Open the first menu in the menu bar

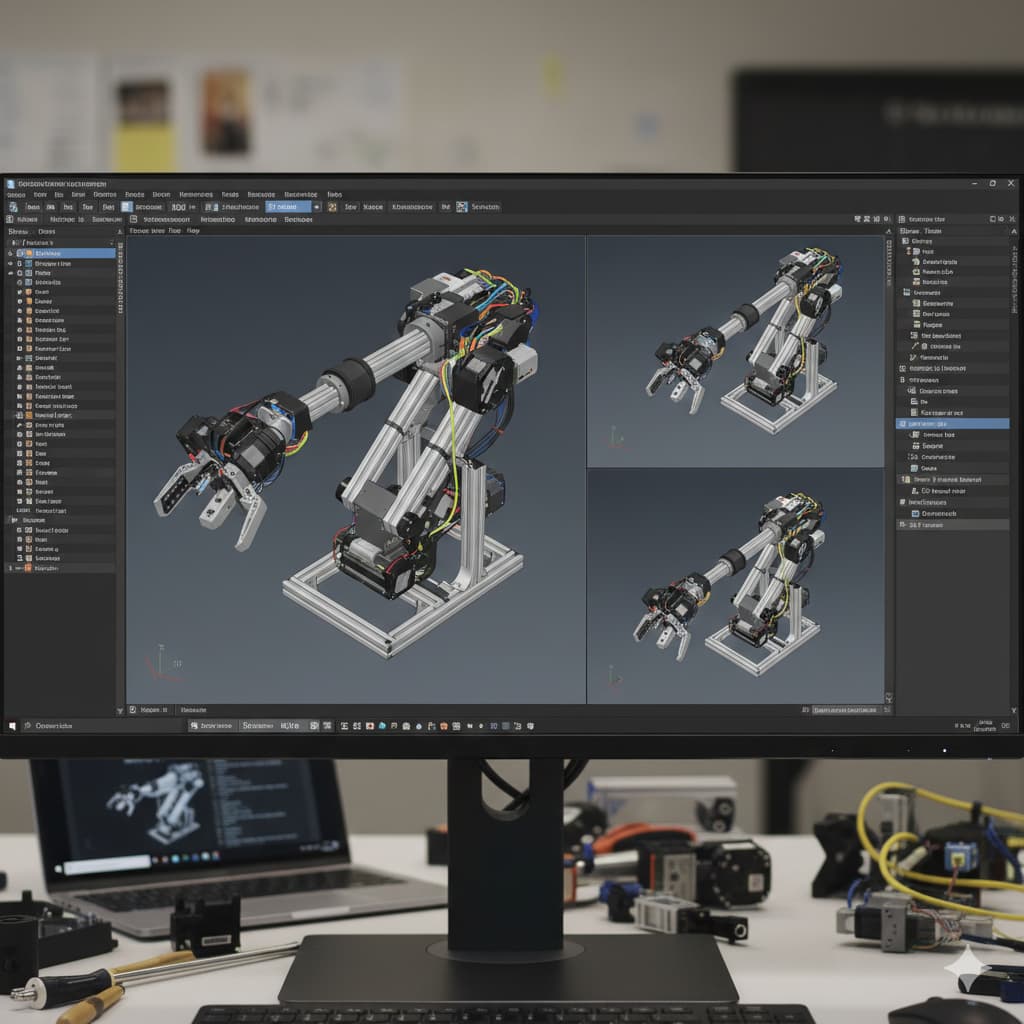pyautogui.click(x=13, y=195)
